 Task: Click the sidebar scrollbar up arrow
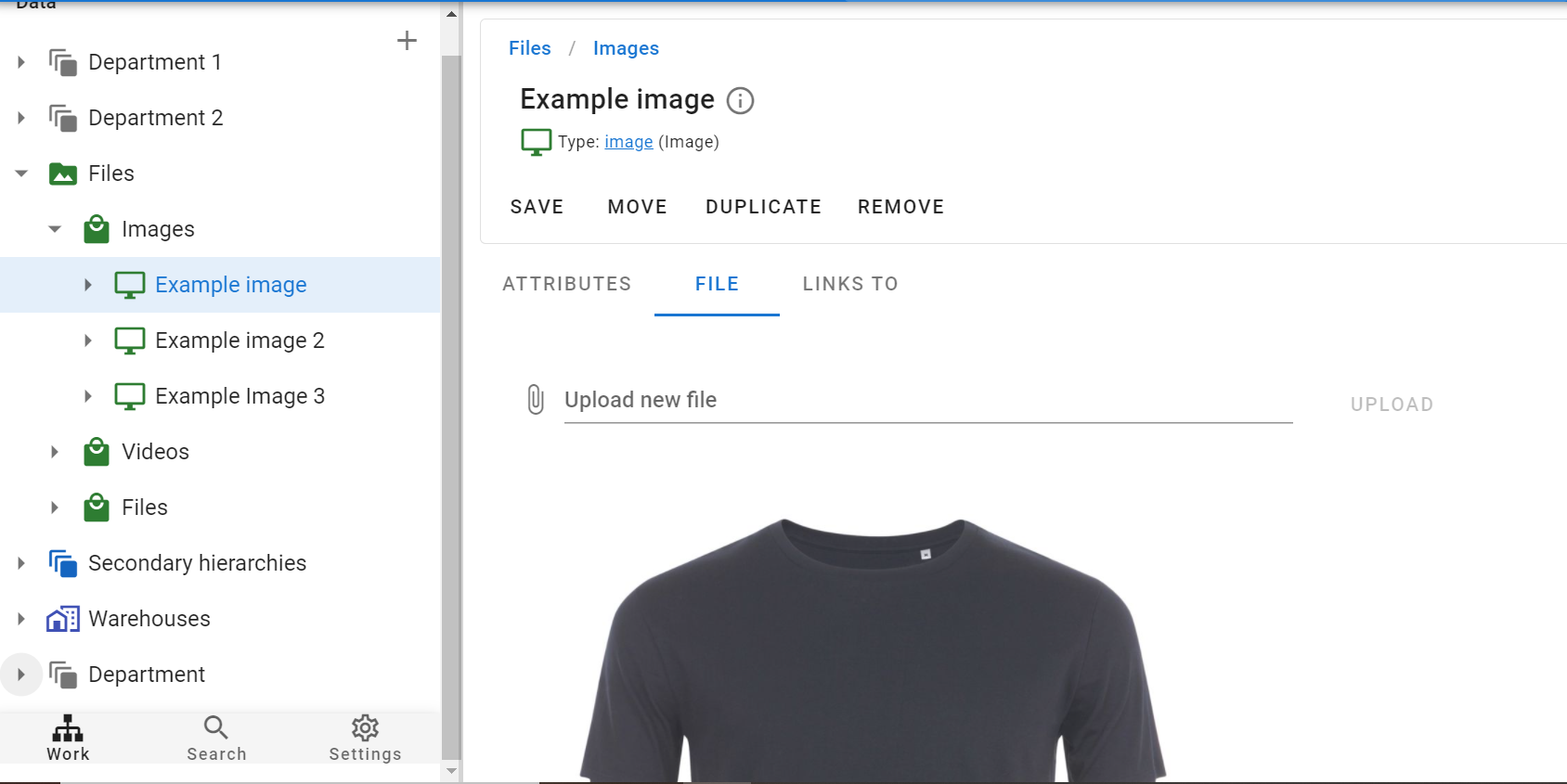(451, 14)
